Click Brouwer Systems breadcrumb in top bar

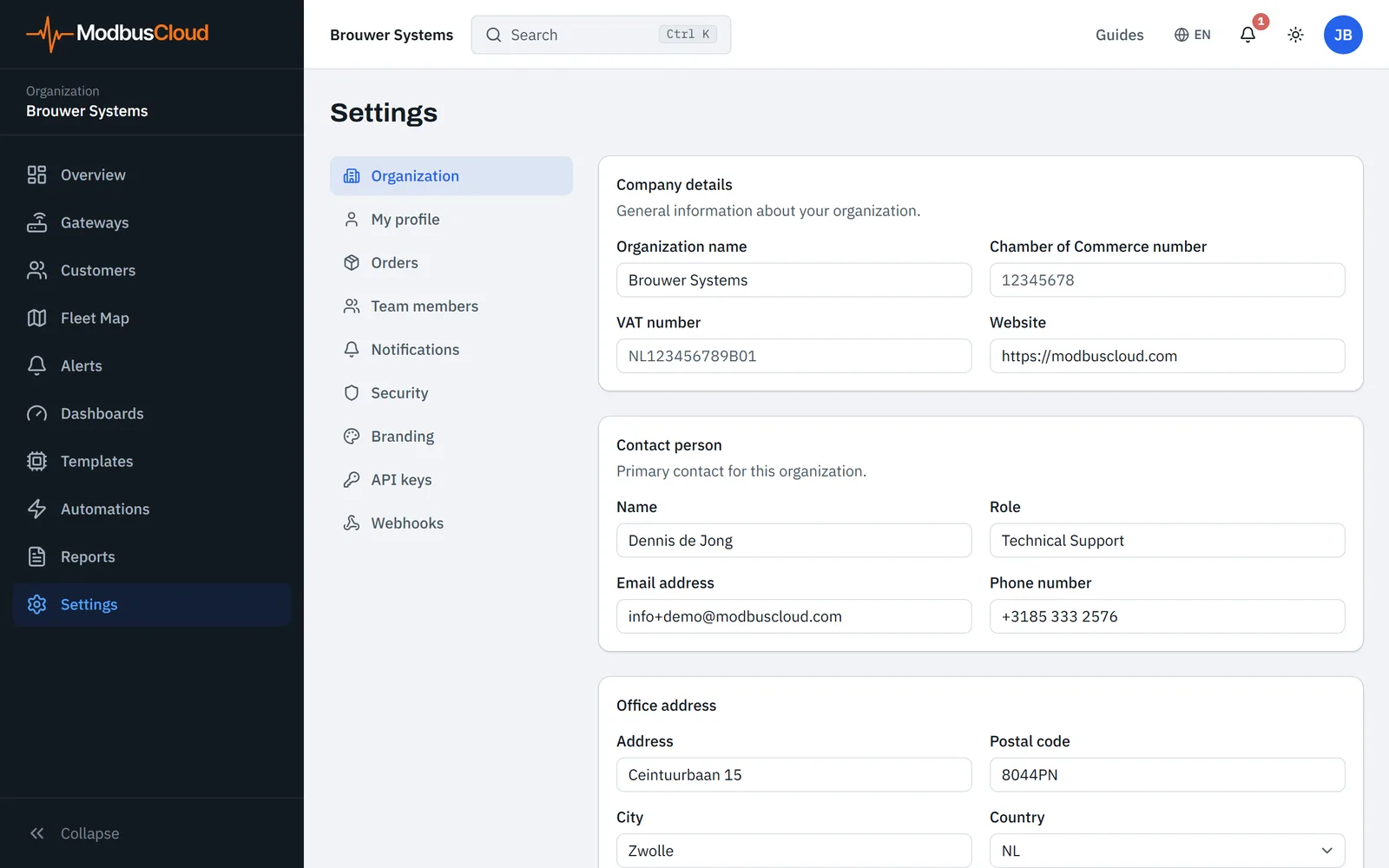coord(392,35)
